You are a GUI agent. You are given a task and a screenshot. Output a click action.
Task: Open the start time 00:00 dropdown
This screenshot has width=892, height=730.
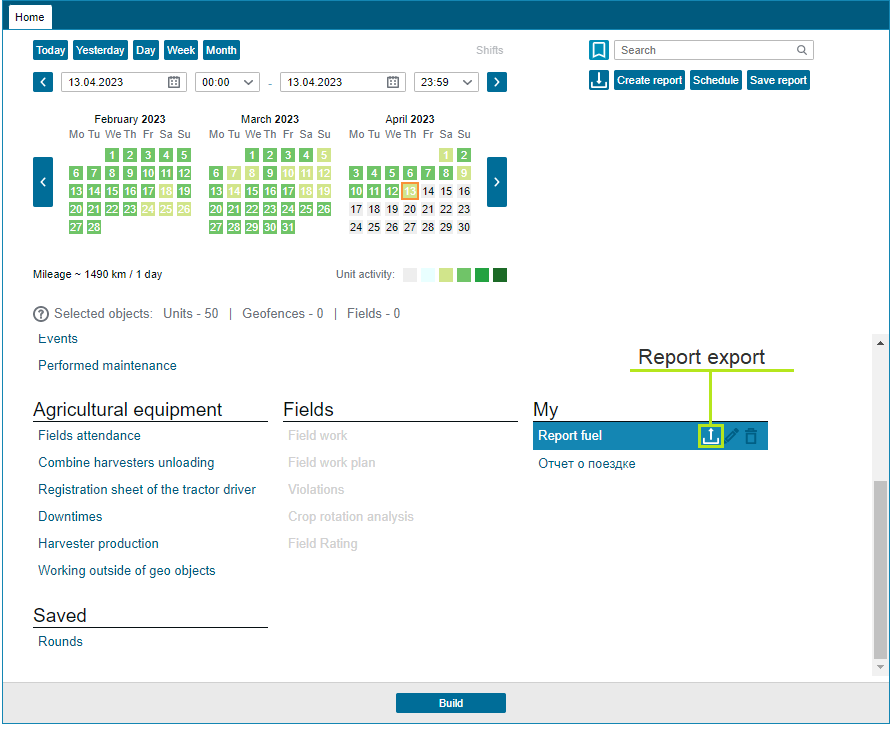click(x=227, y=82)
